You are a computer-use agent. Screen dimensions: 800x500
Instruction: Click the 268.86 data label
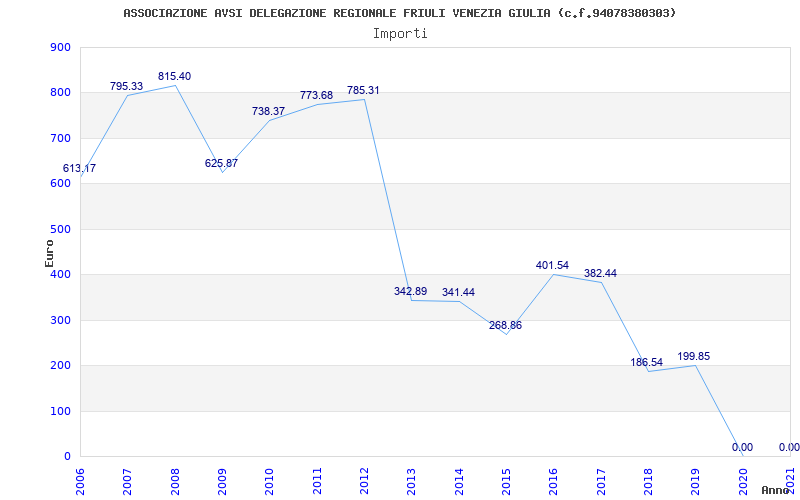pyautogui.click(x=505, y=326)
